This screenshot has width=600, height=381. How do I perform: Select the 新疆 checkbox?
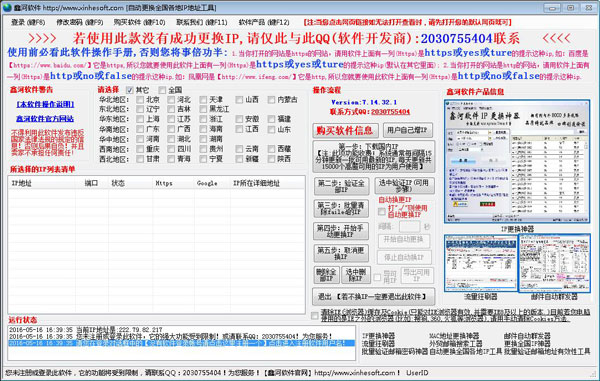tap(239, 158)
